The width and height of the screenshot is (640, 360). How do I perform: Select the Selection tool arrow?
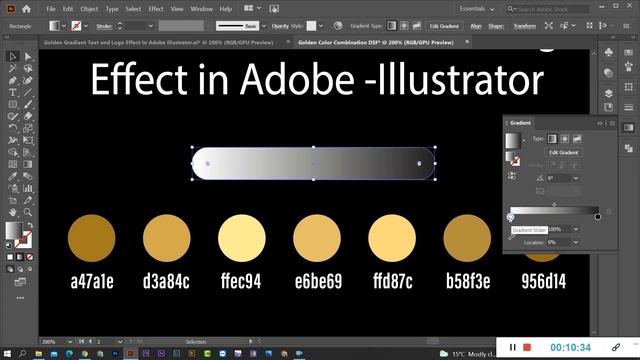pos(13,56)
